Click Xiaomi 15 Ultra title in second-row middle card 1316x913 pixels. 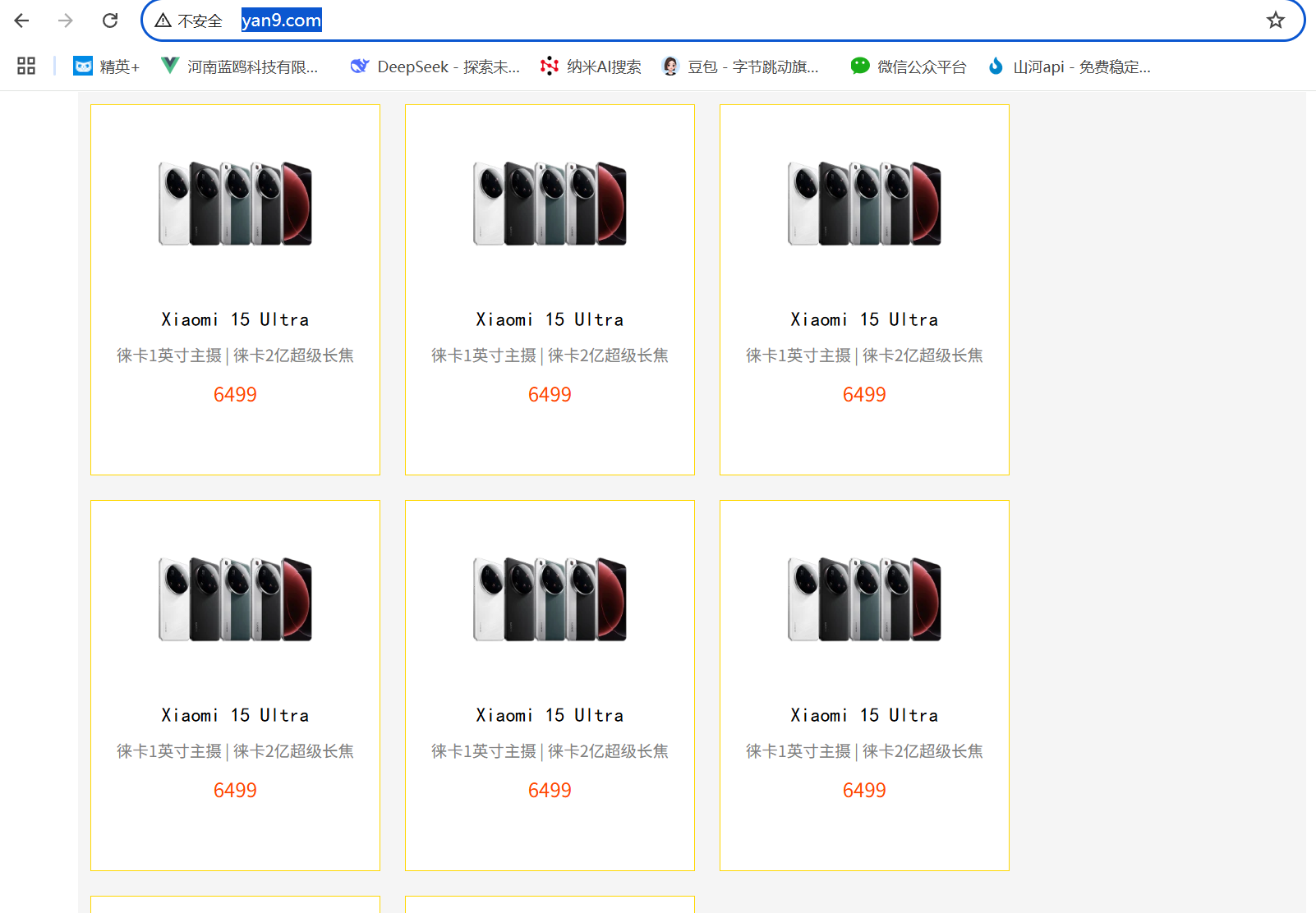(x=550, y=715)
